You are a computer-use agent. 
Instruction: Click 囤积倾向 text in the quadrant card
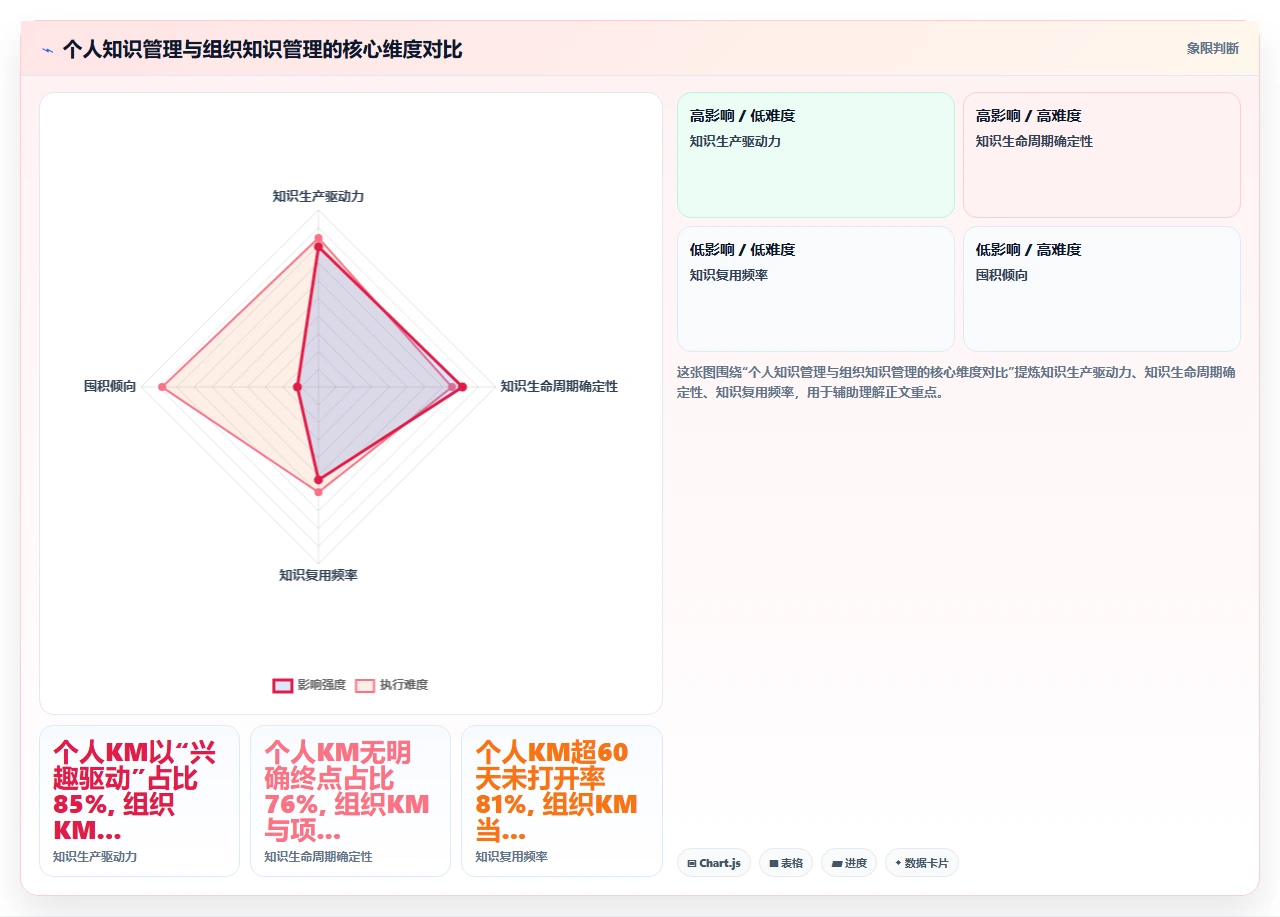[x=1001, y=275]
